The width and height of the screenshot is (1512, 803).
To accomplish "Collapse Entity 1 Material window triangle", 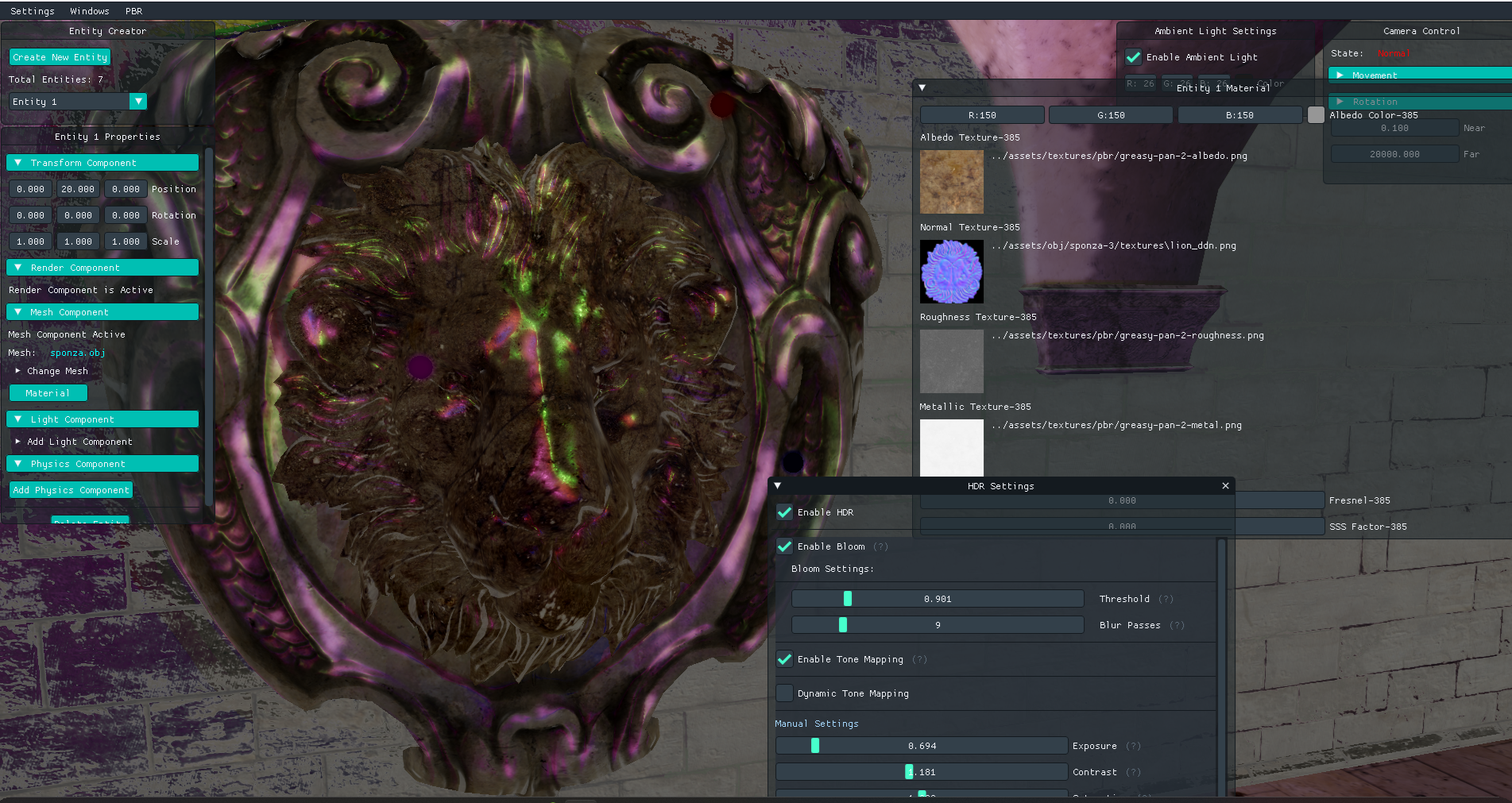I will 922,87.
